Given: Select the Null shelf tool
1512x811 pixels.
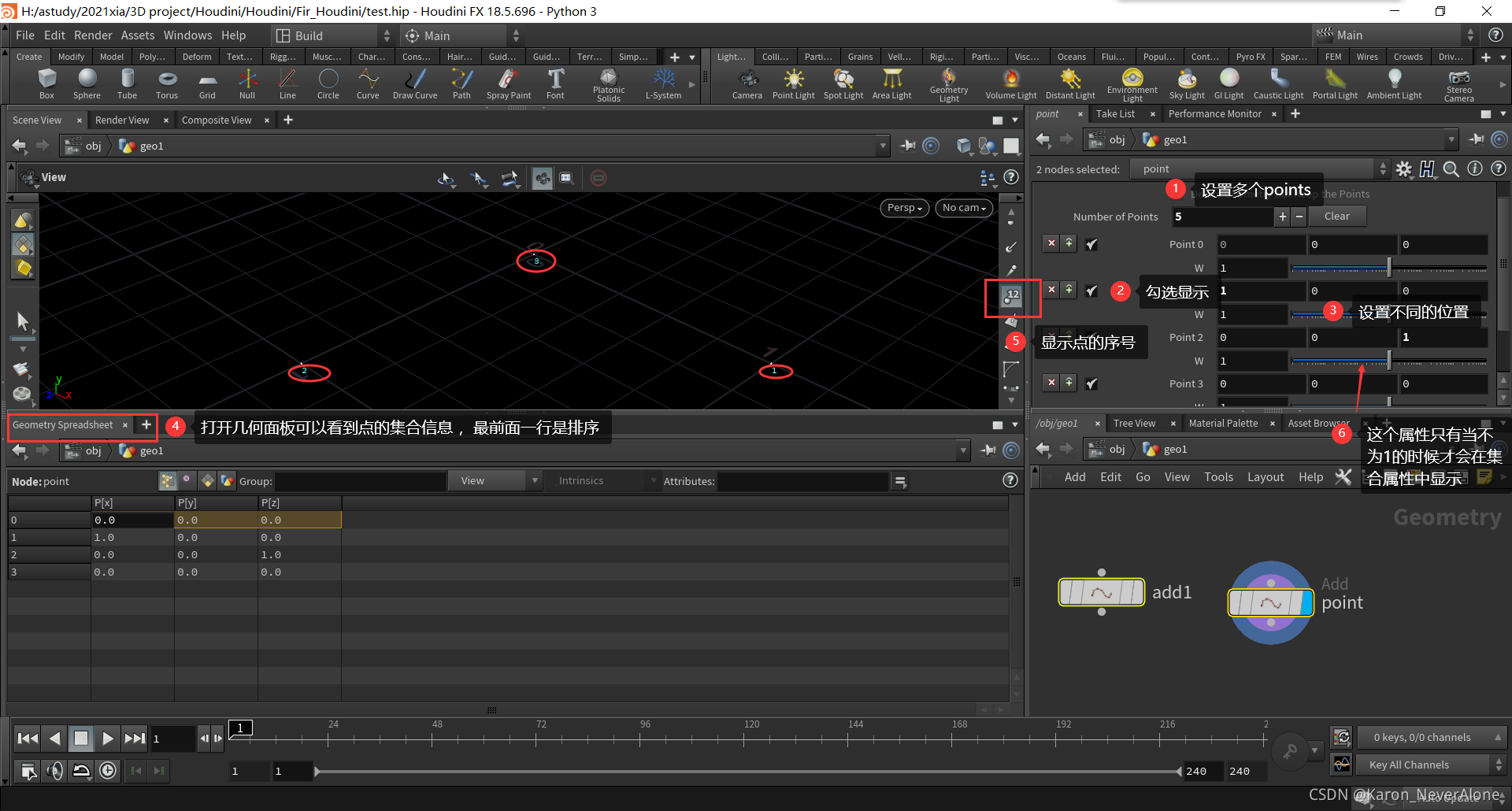Looking at the screenshot, I should click(x=247, y=83).
